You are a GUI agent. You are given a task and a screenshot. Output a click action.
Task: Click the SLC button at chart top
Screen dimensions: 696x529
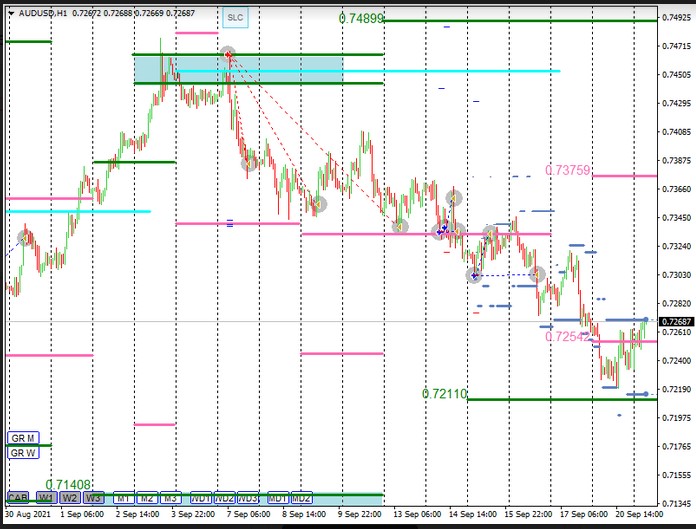pos(234,18)
